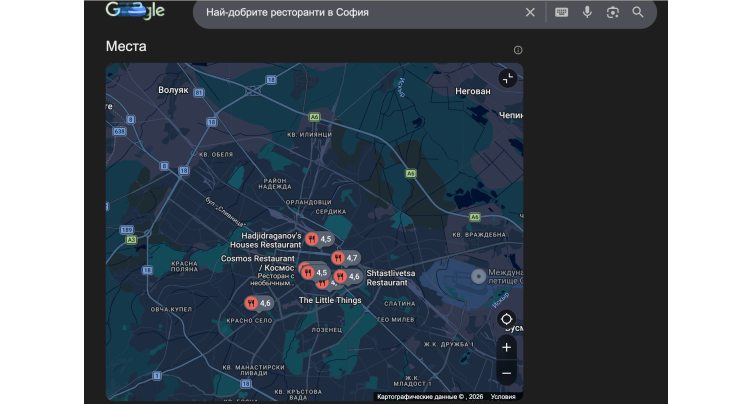Click the Места section heading
Image resolution: width=752 pixels, height=404 pixels.
pyautogui.click(x=126, y=47)
